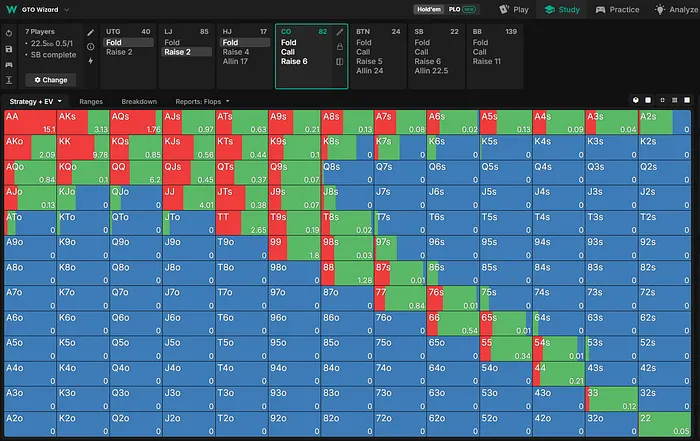Click the book icon in the CO panel
The width and height of the screenshot is (700, 441).
tap(340, 62)
